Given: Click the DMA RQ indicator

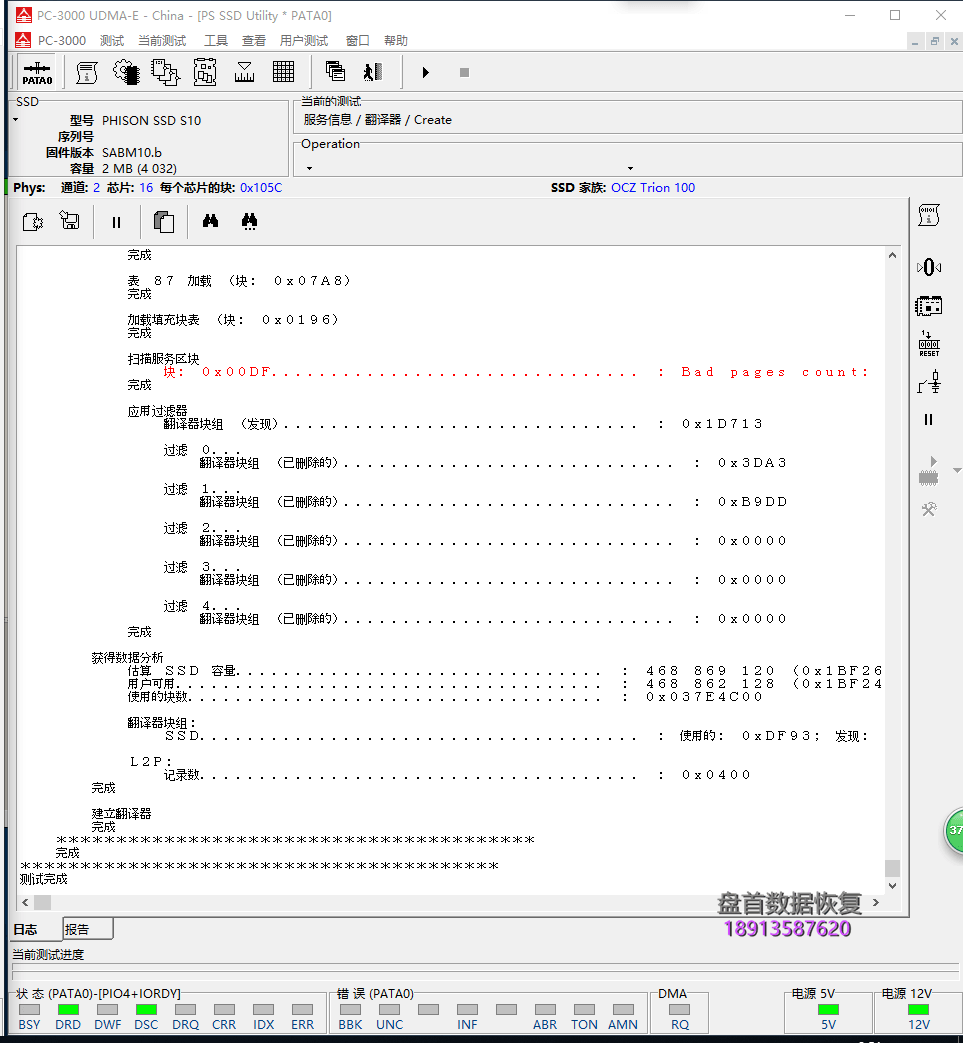Looking at the screenshot, I should (680, 1010).
